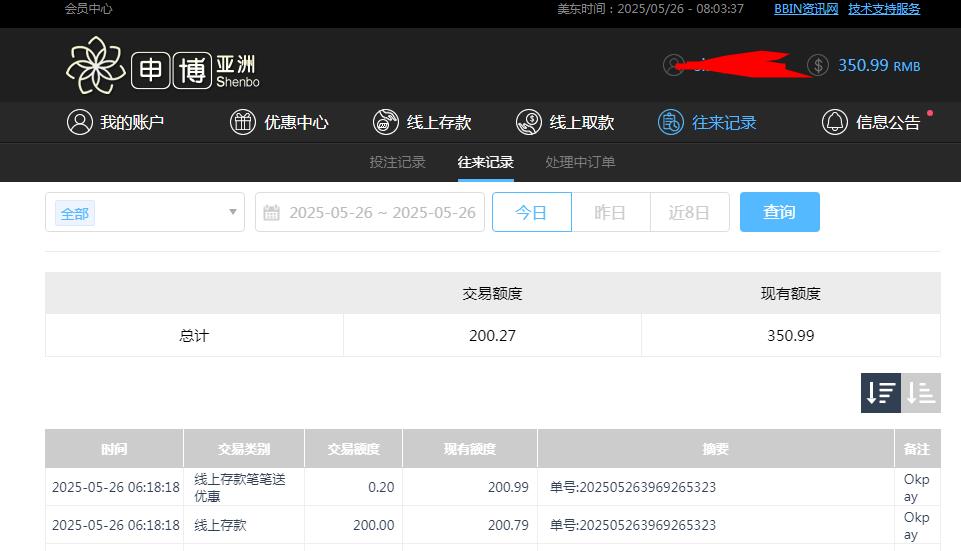Click the 200.99 balance cell
961x551 pixels.
pyautogui.click(x=508, y=487)
